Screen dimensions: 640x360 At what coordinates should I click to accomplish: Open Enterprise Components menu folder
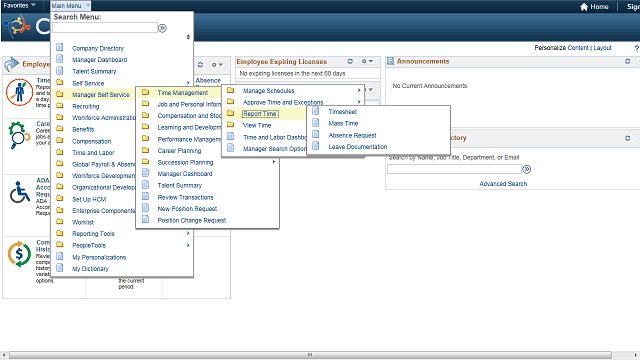103,211
